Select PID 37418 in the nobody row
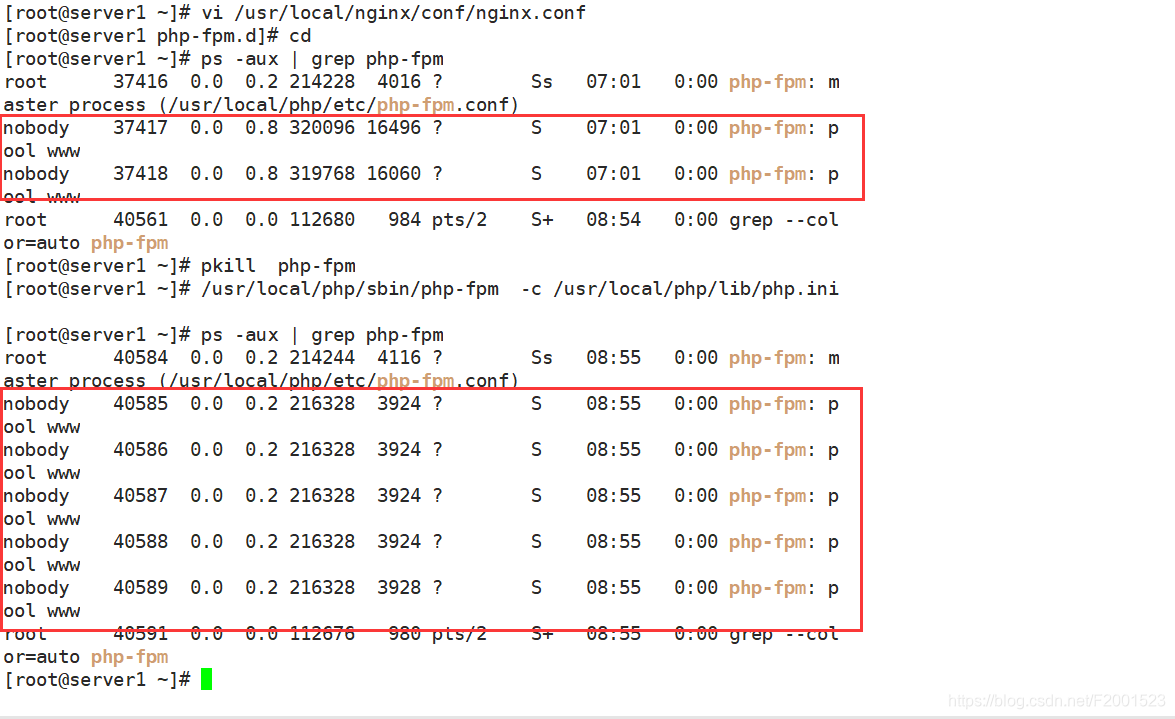The image size is (1175, 719). click(x=141, y=174)
